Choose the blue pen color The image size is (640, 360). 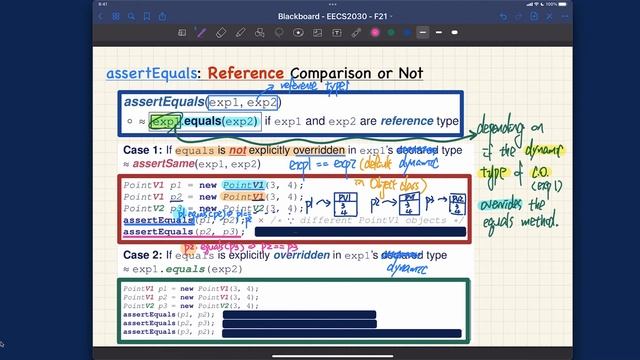coord(407,33)
